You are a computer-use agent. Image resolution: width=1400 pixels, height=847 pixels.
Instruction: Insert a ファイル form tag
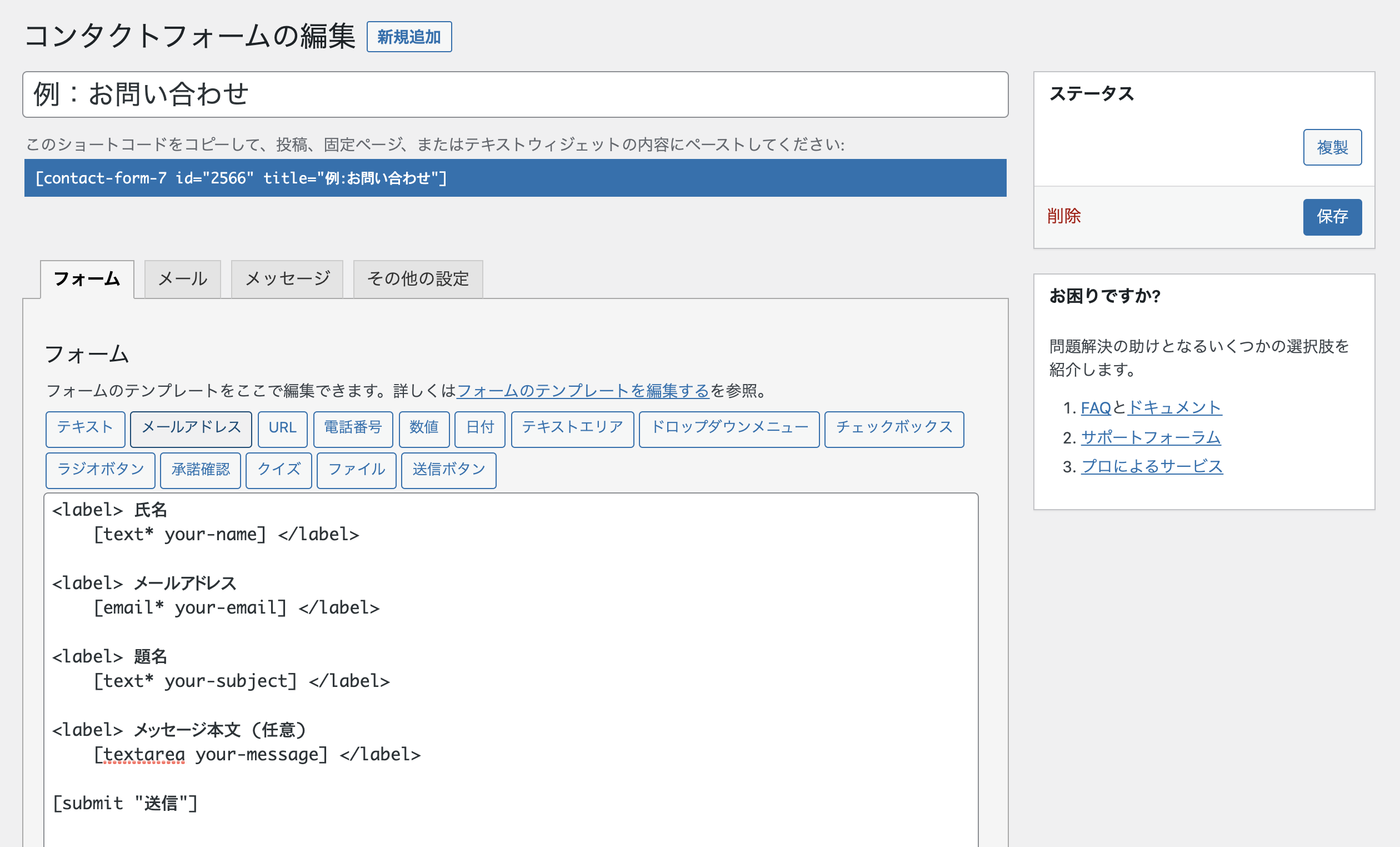(x=356, y=471)
